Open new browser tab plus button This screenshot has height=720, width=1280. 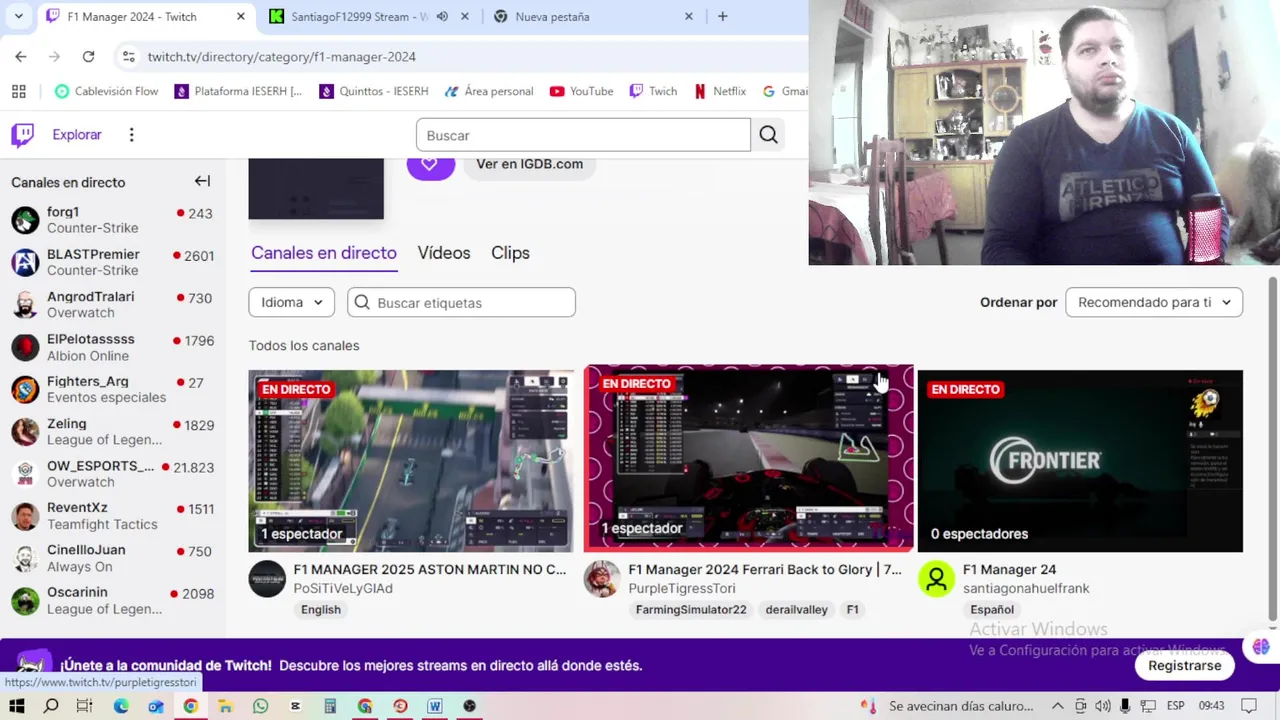pos(722,16)
